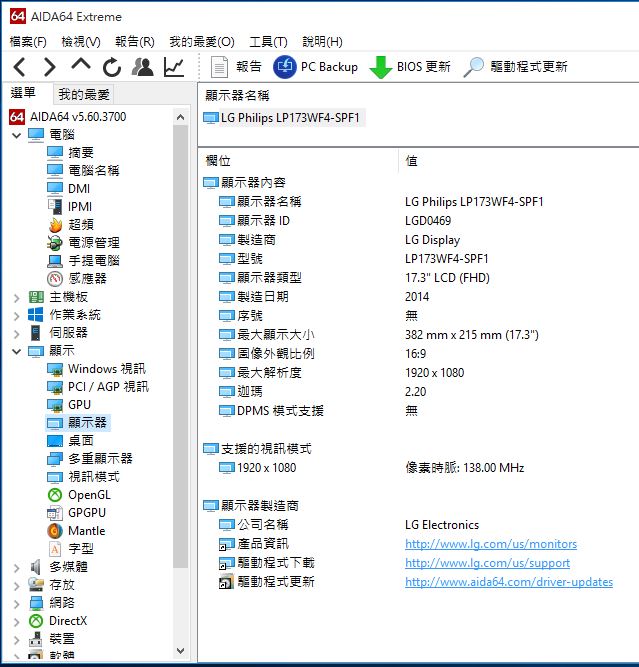Open the 檔案(F) menu

[28, 42]
